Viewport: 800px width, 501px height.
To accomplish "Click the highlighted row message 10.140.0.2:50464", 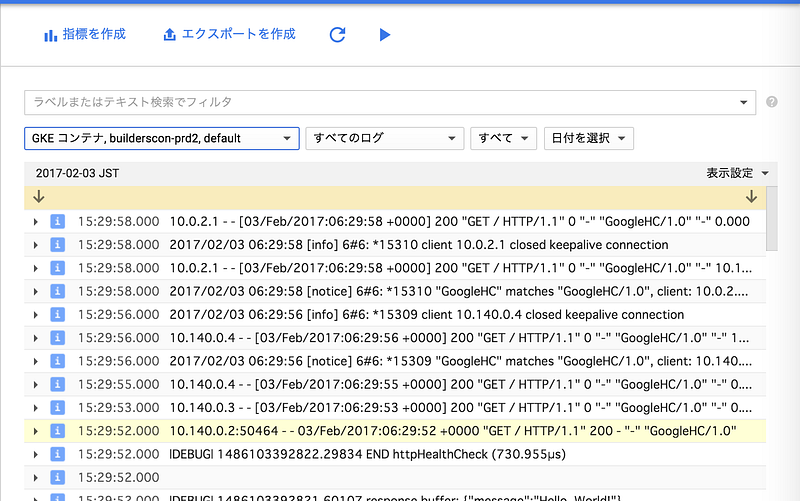I will click(x=453, y=431).
